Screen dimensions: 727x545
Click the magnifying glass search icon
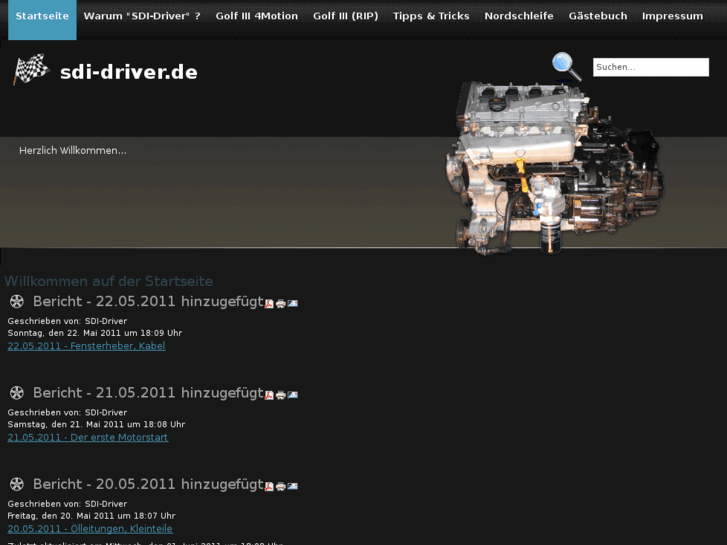[x=566, y=67]
